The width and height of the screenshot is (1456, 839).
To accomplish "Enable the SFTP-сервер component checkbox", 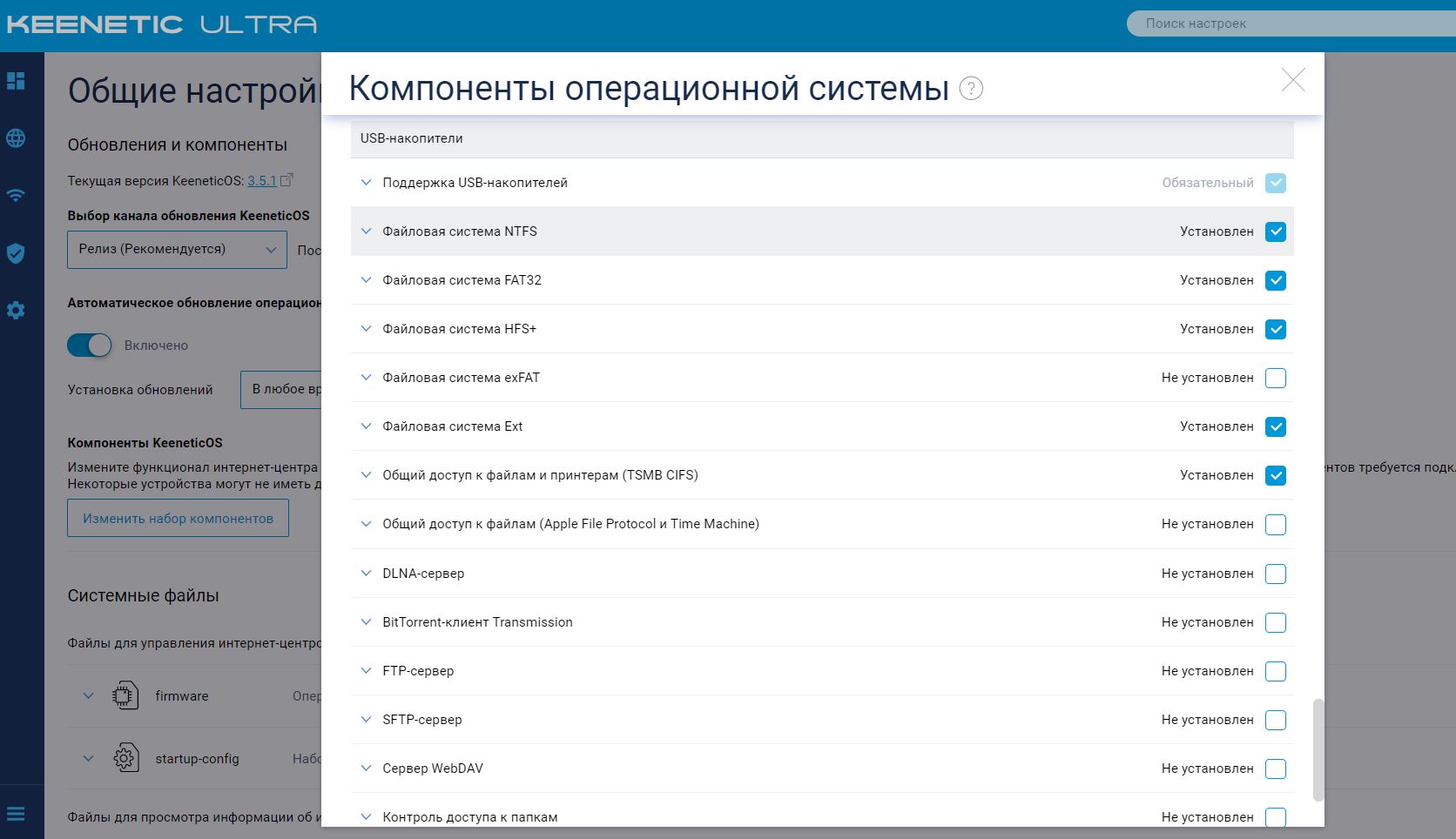I will (x=1276, y=720).
